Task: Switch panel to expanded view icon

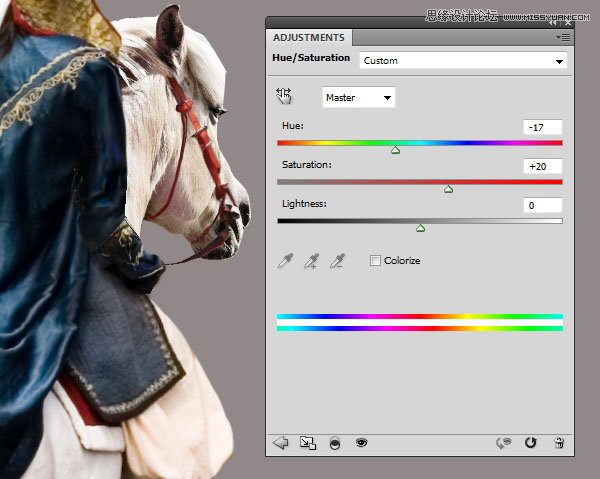Action: pyautogui.click(x=308, y=443)
